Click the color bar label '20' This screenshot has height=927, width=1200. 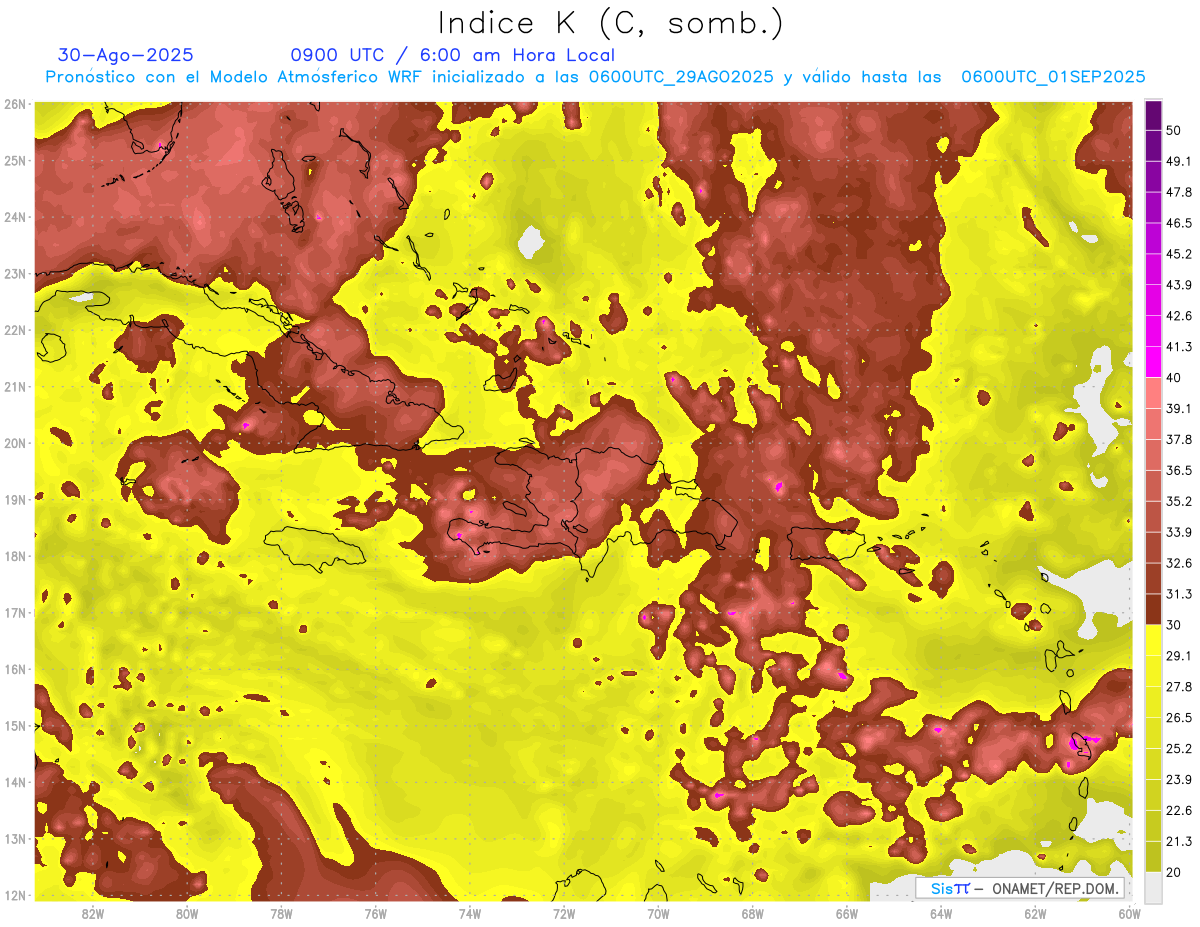click(x=1173, y=872)
